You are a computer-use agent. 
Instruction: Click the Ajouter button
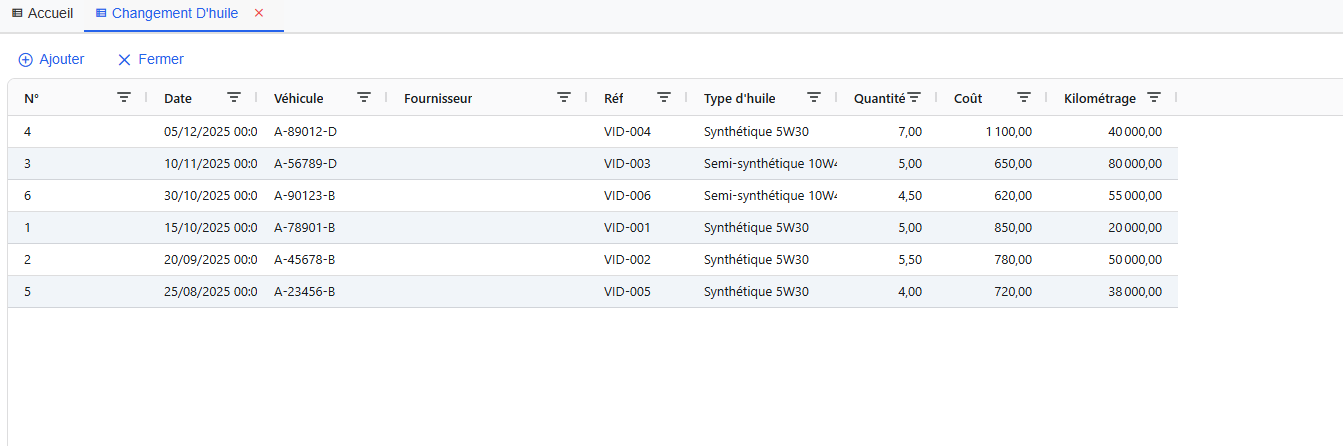click(52, 59)
